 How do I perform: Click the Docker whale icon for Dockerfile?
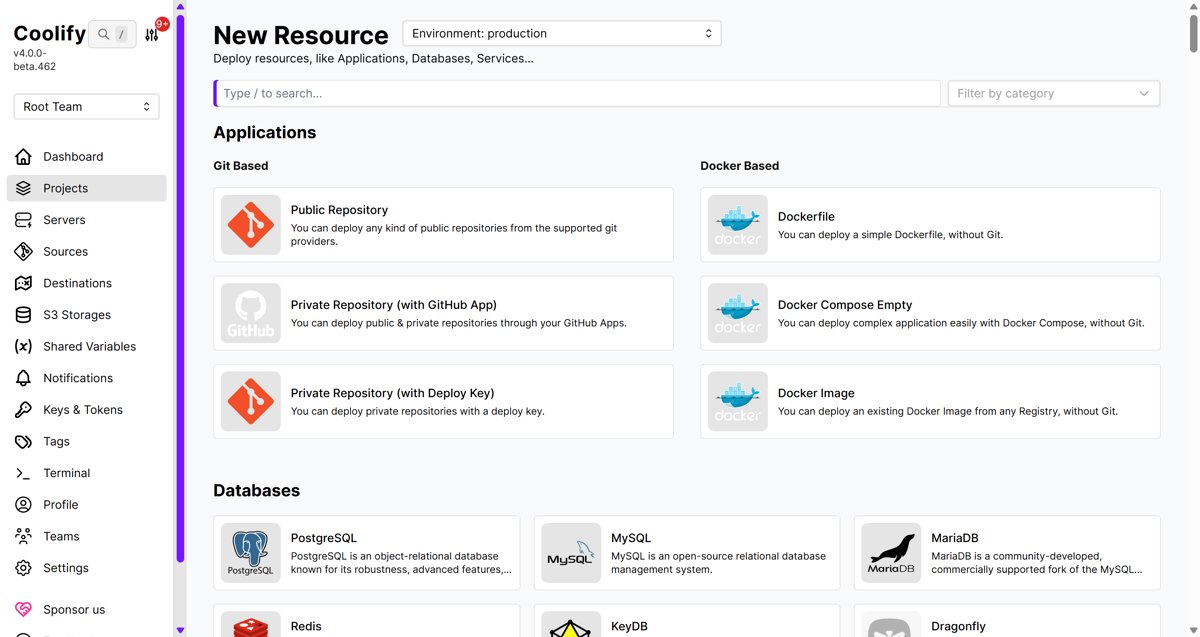[x=737, y=225]
